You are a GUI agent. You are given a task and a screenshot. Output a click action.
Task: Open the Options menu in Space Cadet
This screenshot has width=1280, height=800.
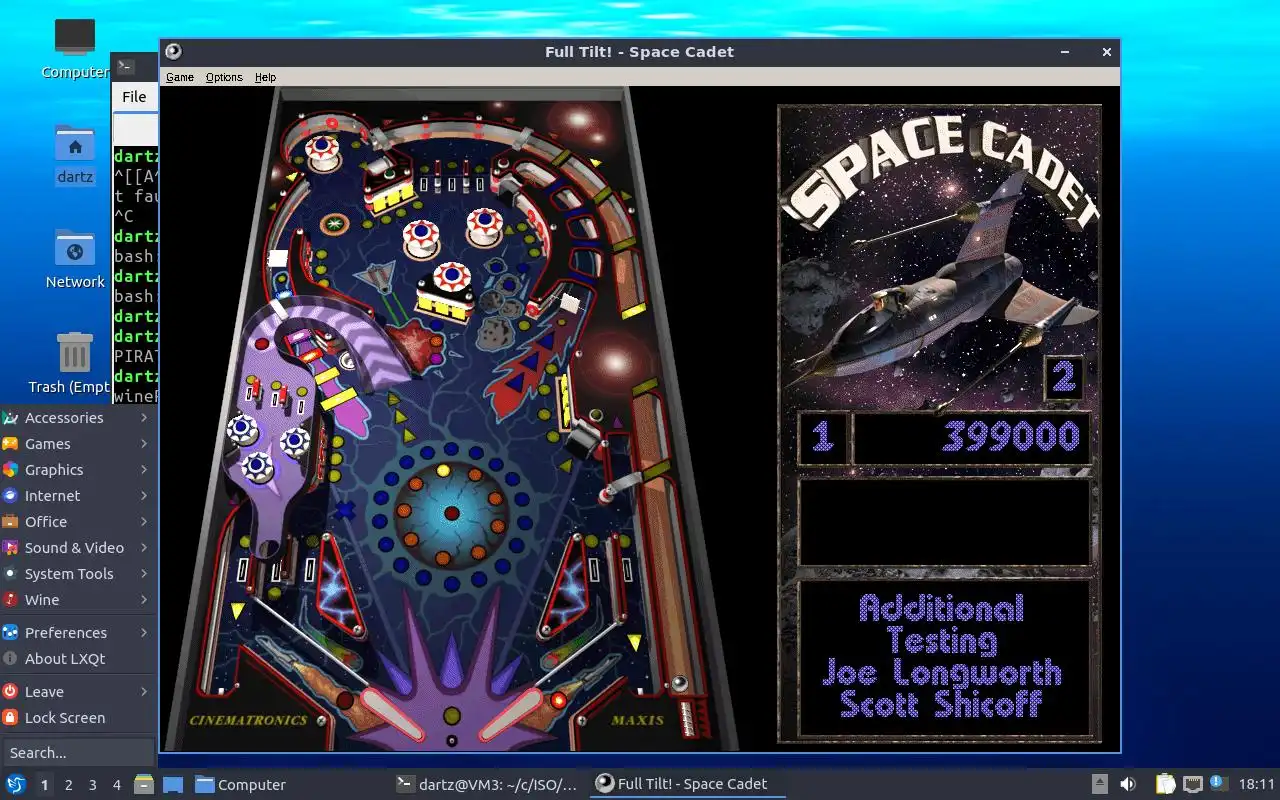224,77
